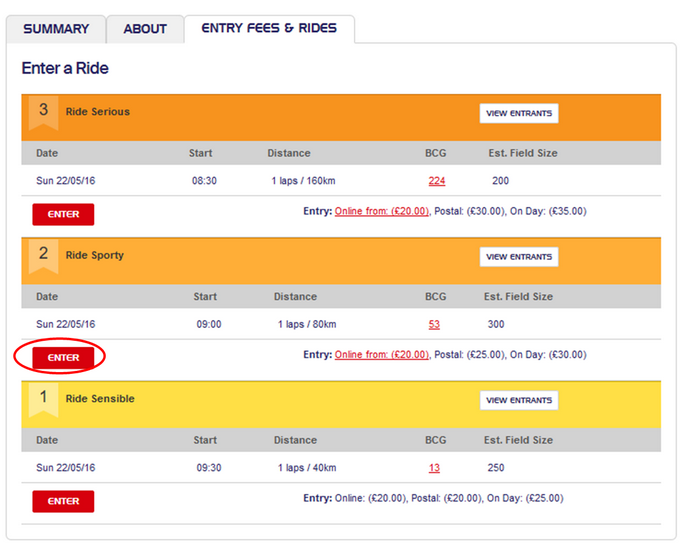This screenshot has width=683, height=551.
Task: Click the Ride Serious title
Action: click(x=98, y=112)
